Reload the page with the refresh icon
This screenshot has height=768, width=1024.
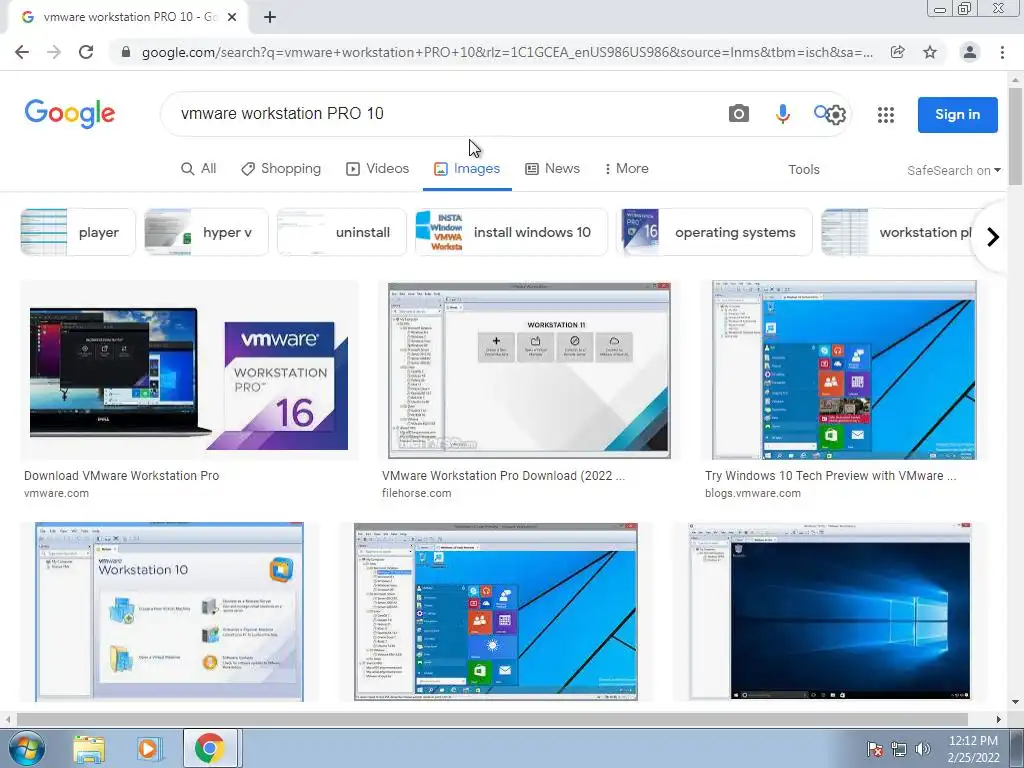86,52
